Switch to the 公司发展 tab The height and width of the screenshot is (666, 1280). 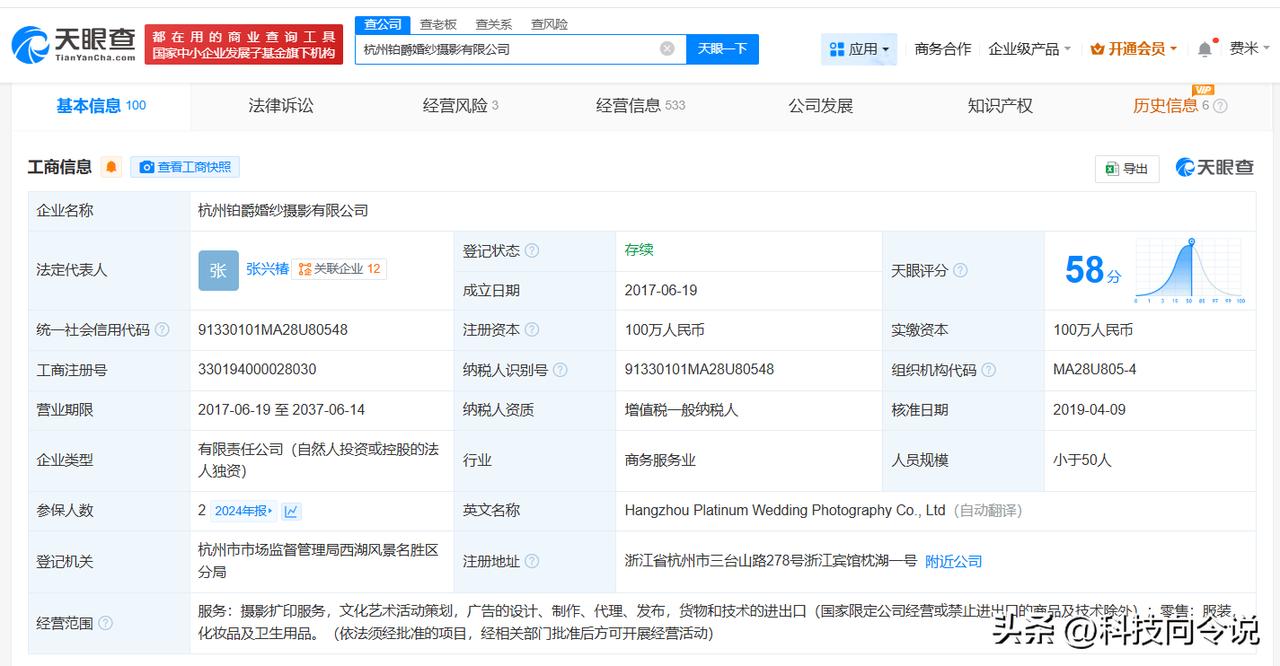coord(820,106)
